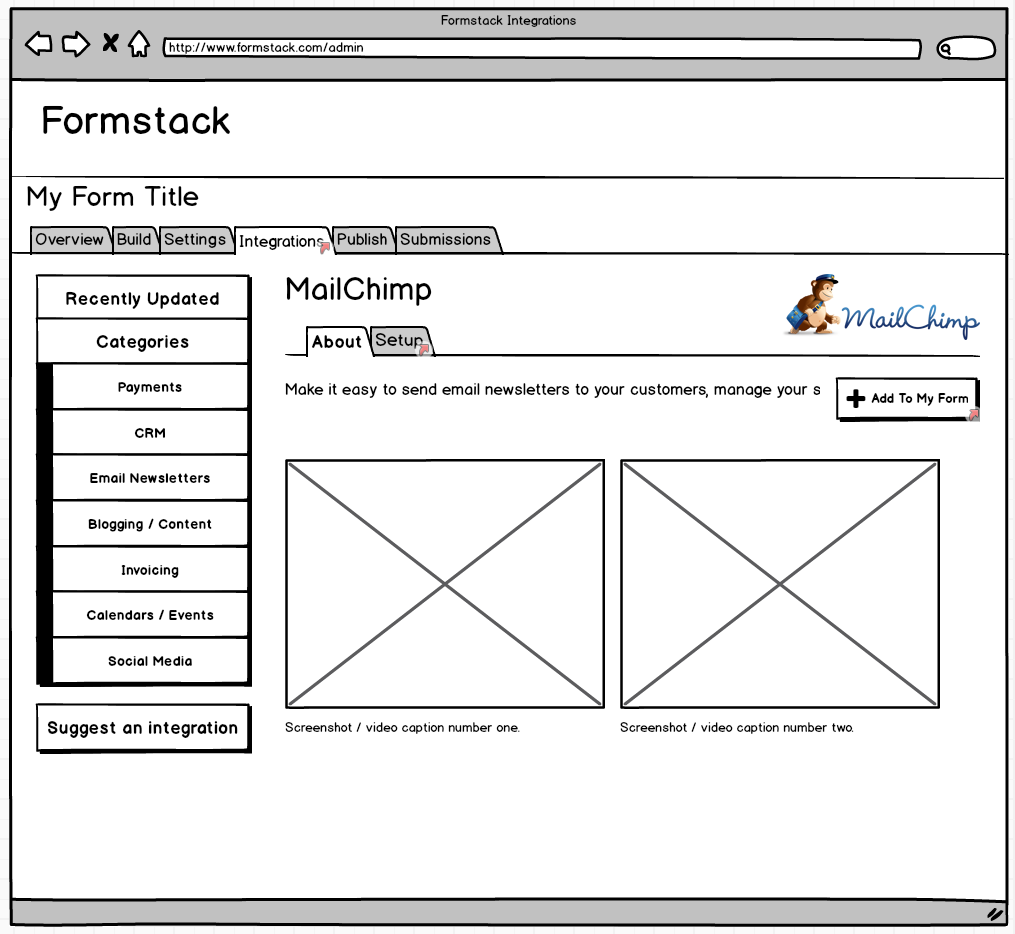Click the My Form Title heading
The image size is (1015, 934).
click(113, 197)
